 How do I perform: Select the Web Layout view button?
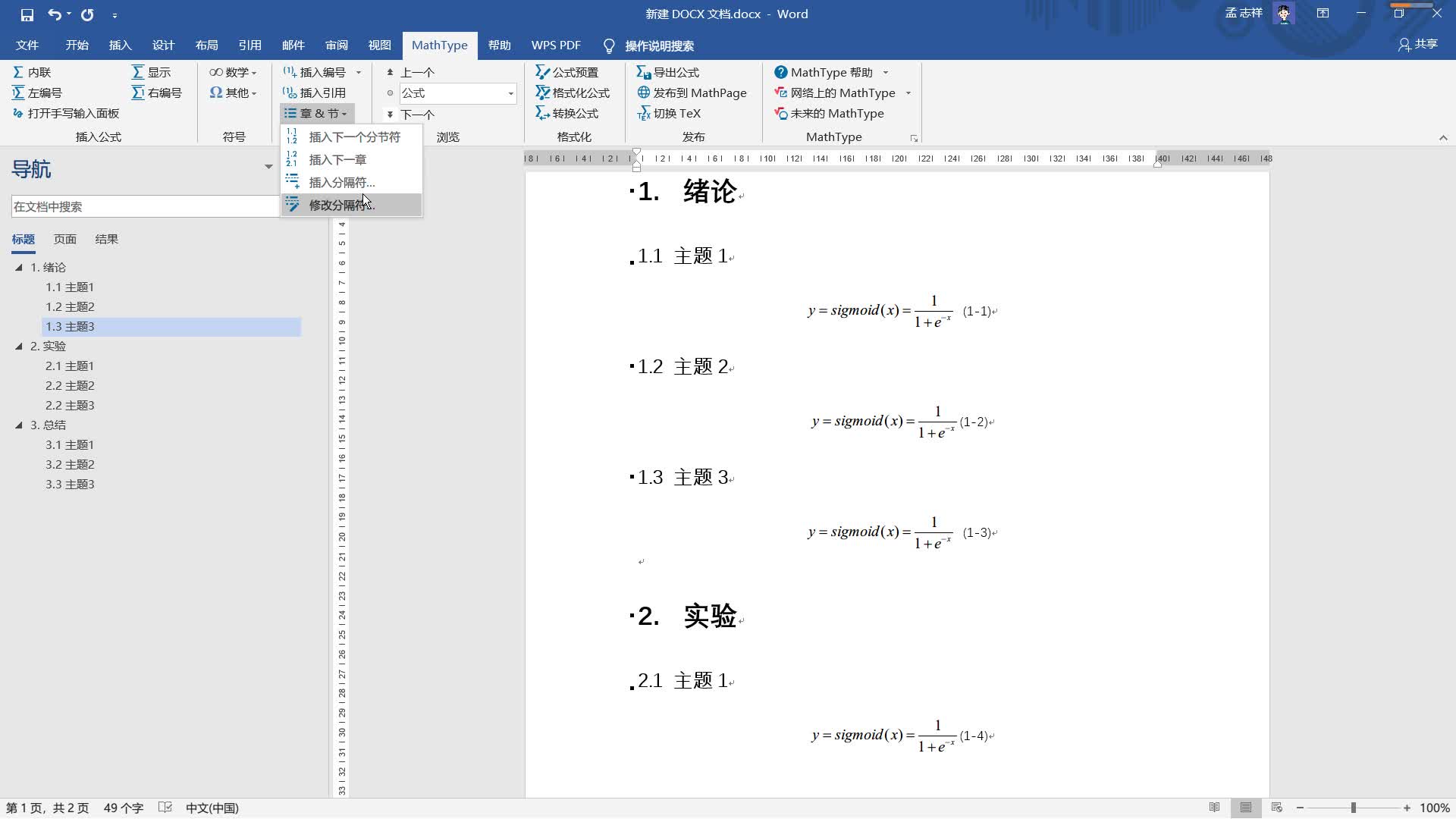(1277, 808)
